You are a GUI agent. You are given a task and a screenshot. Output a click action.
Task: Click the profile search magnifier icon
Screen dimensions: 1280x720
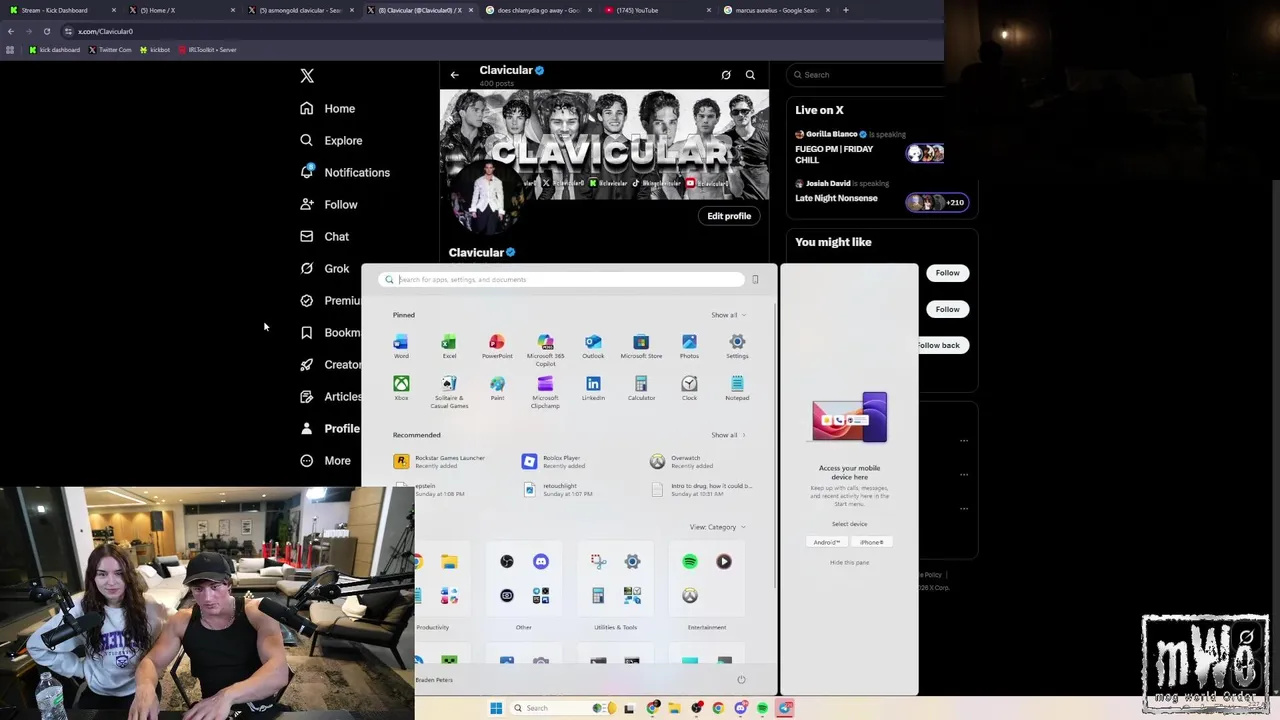click(750, 75)
